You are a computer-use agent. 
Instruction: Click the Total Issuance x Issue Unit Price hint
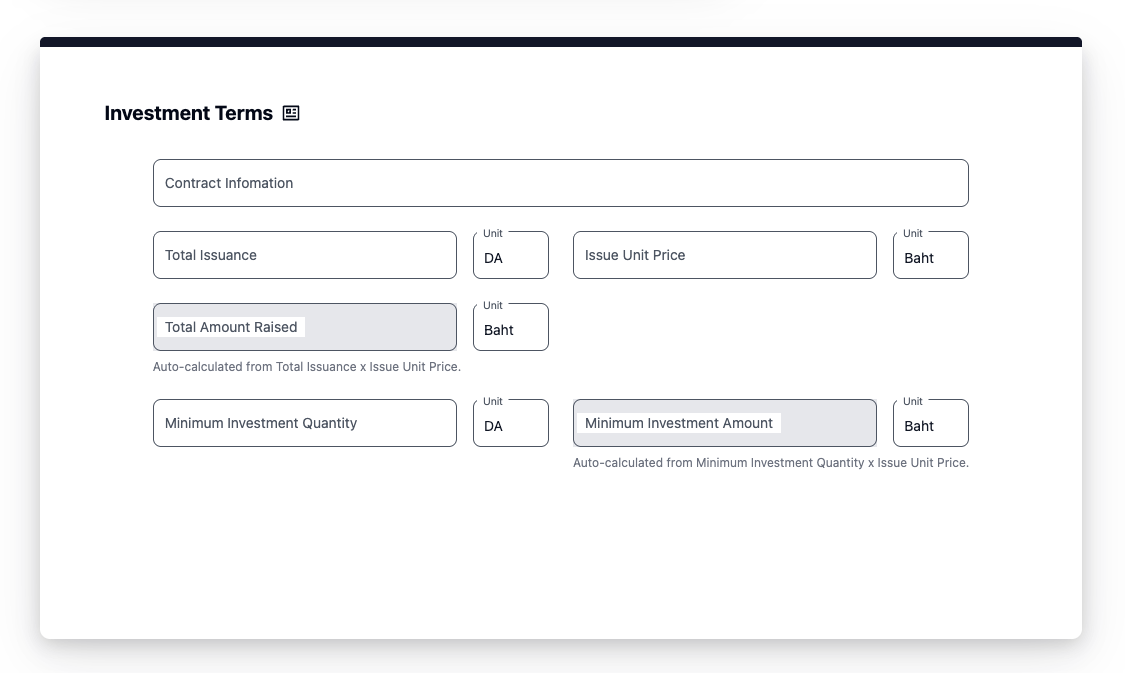pos(306,367)
